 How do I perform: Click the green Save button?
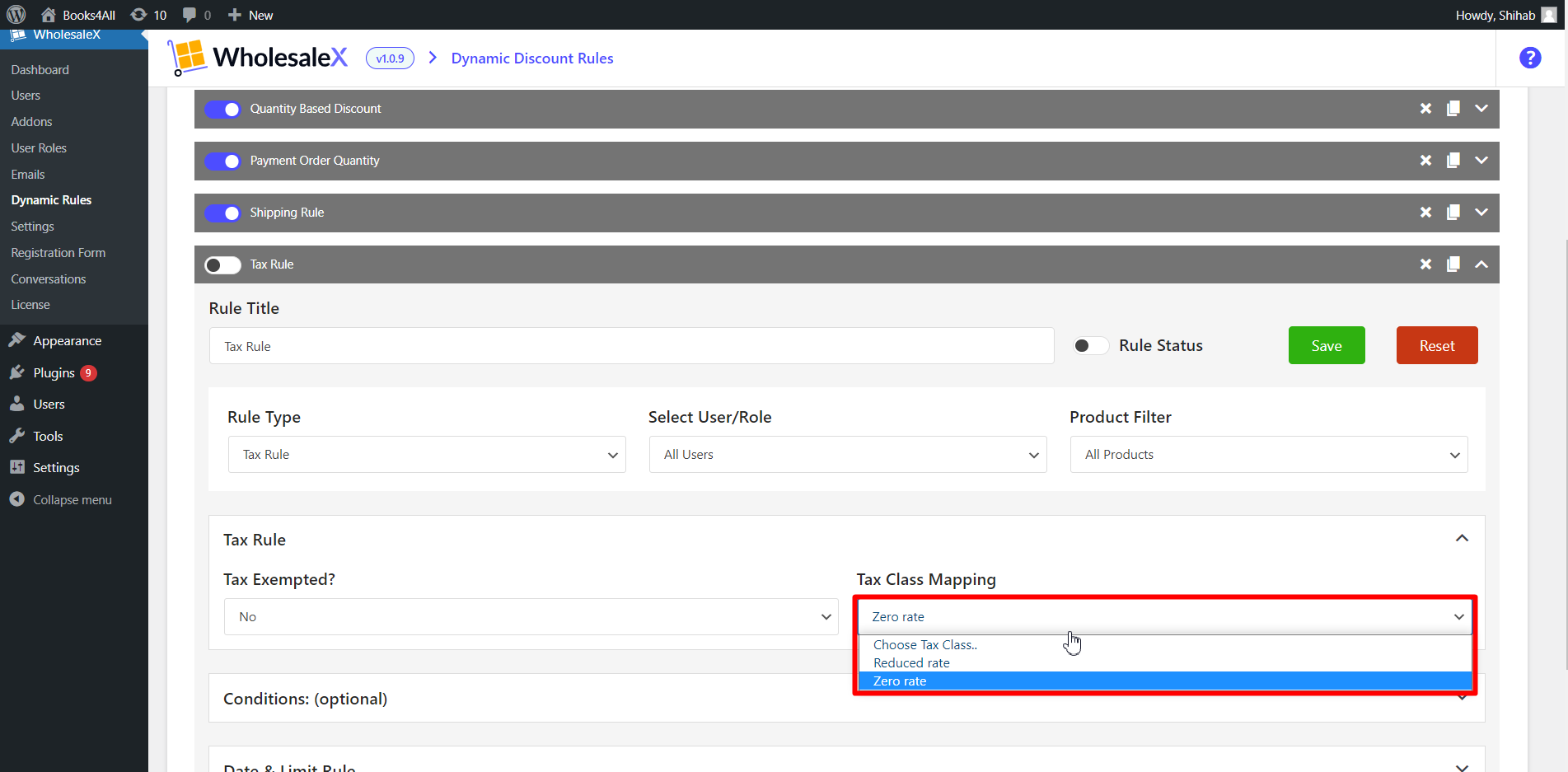1327,345
